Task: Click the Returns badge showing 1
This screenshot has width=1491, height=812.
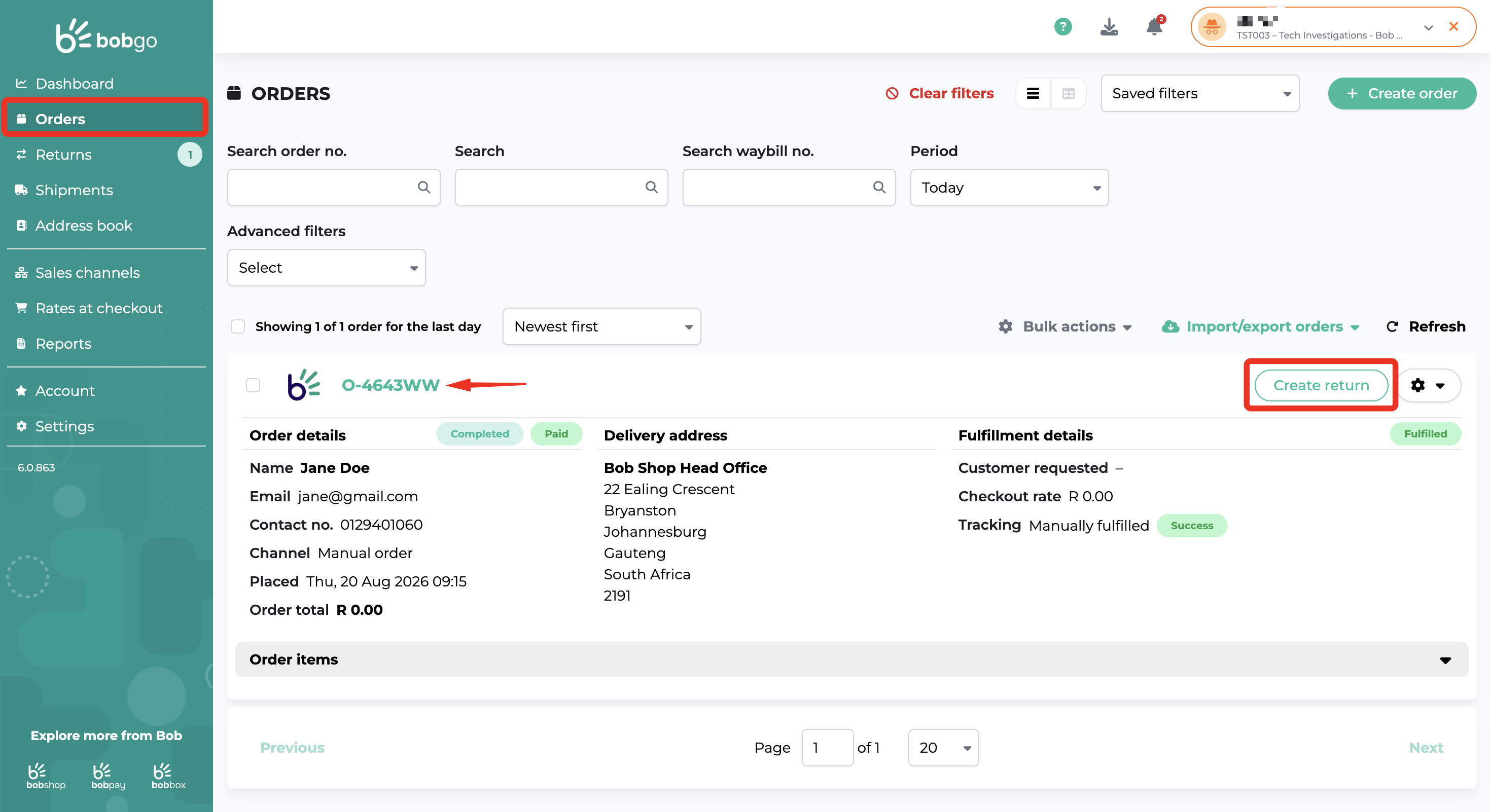Action: pyautogui.click(x=190, y=155)
